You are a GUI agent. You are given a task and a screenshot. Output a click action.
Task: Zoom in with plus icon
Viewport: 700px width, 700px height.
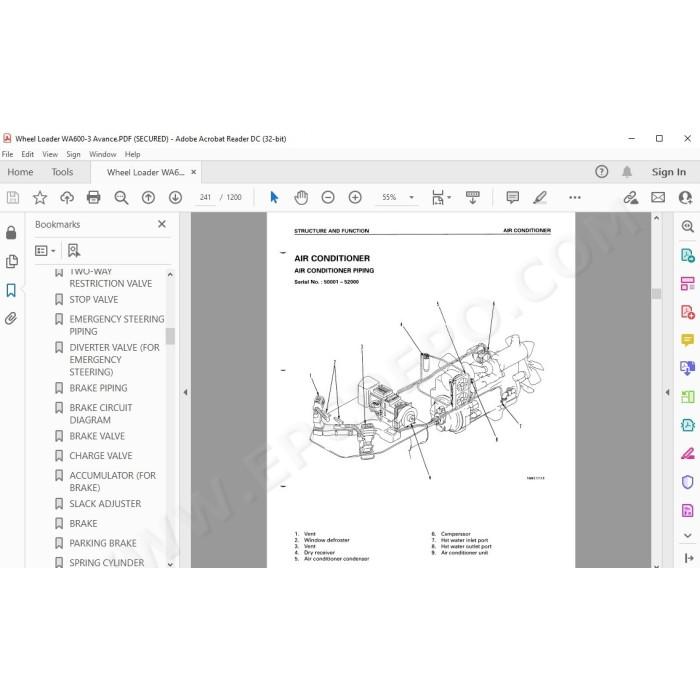[355, 197]
